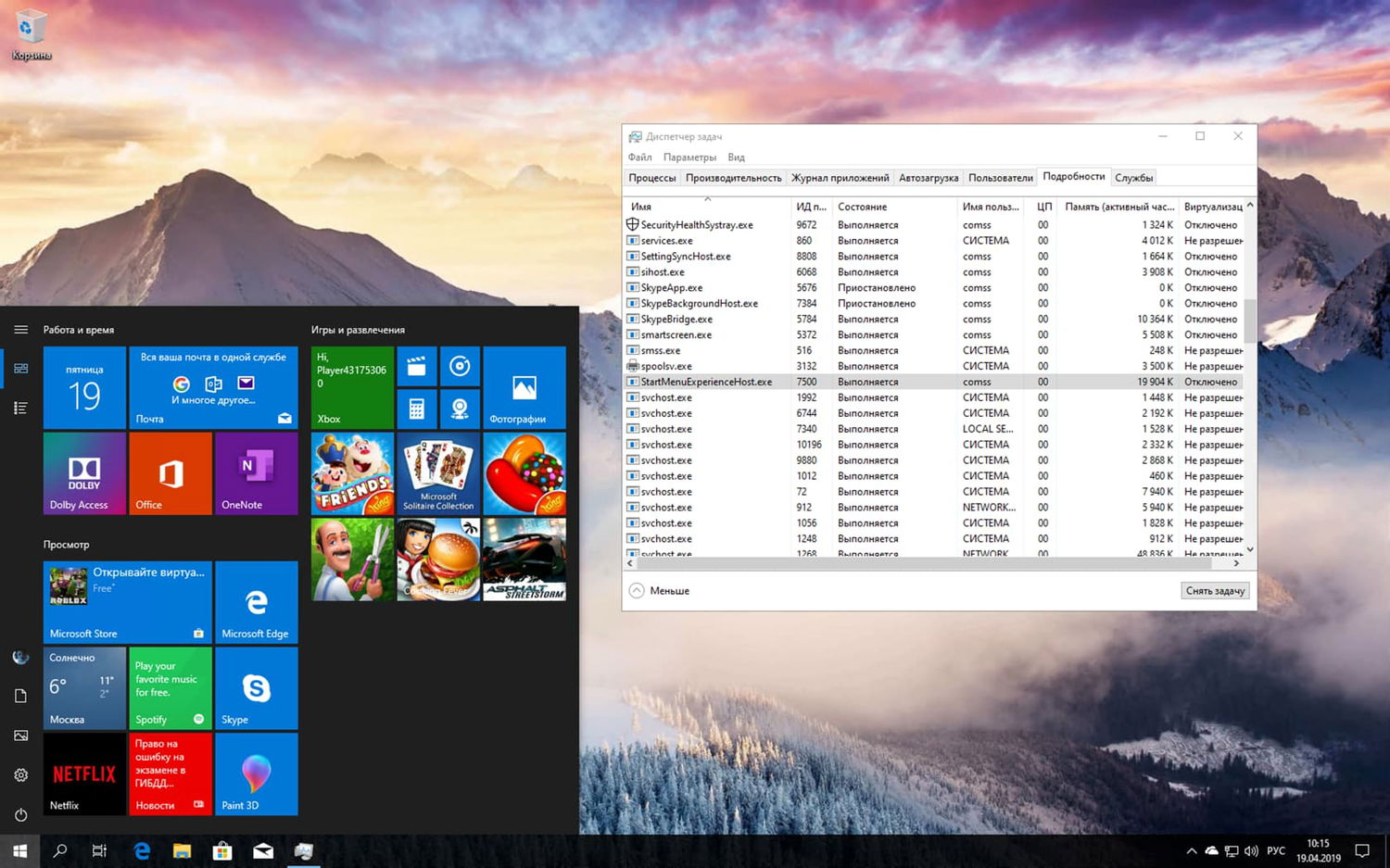Switch to the all apps list view

[20, 408]
